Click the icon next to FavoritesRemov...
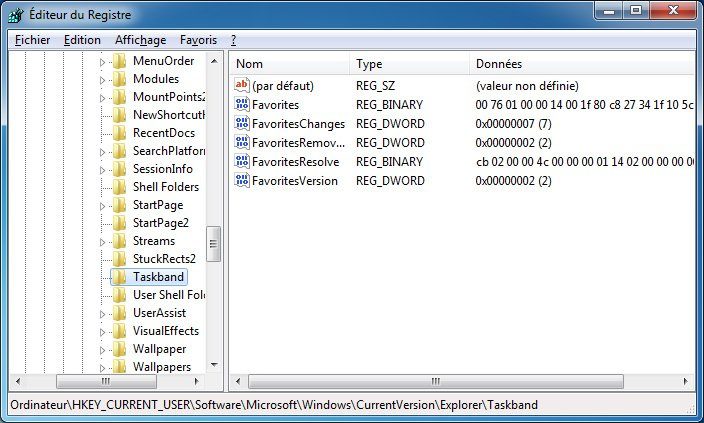The width and height of the screenshot is (704, 423). click(x=242, y=142)
